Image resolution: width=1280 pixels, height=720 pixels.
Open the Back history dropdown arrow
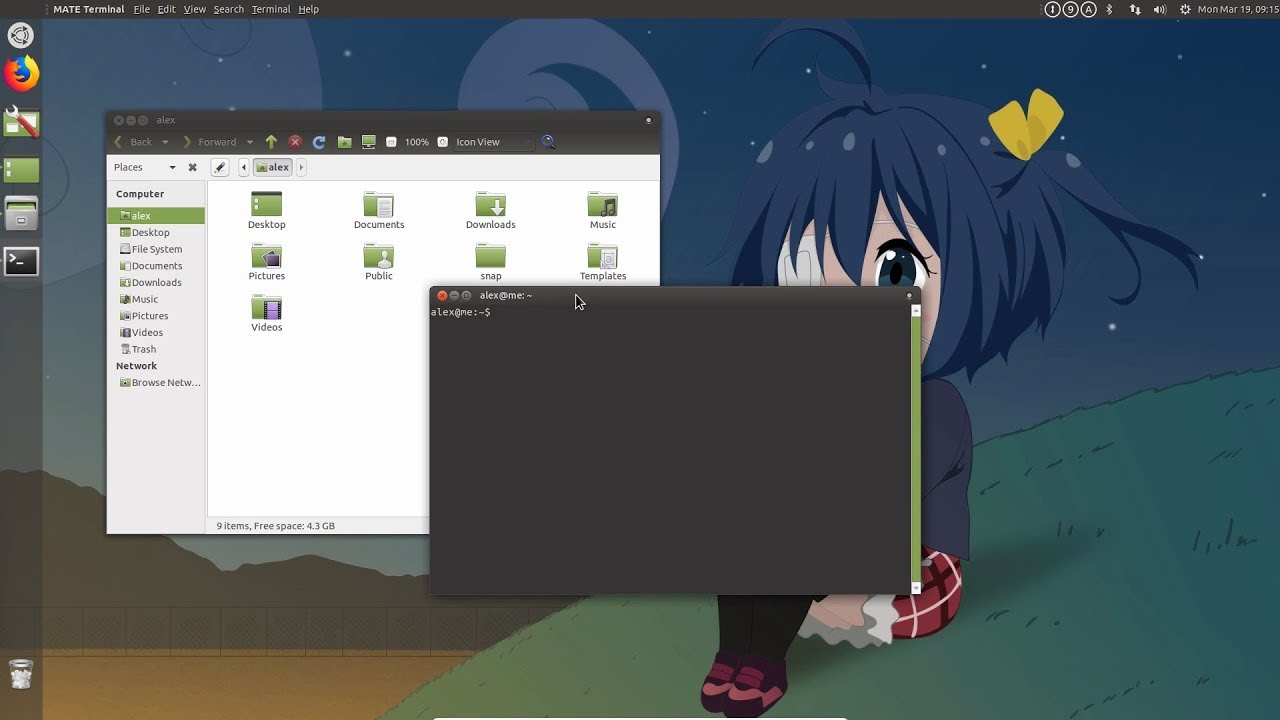click(x=165, y=142)
